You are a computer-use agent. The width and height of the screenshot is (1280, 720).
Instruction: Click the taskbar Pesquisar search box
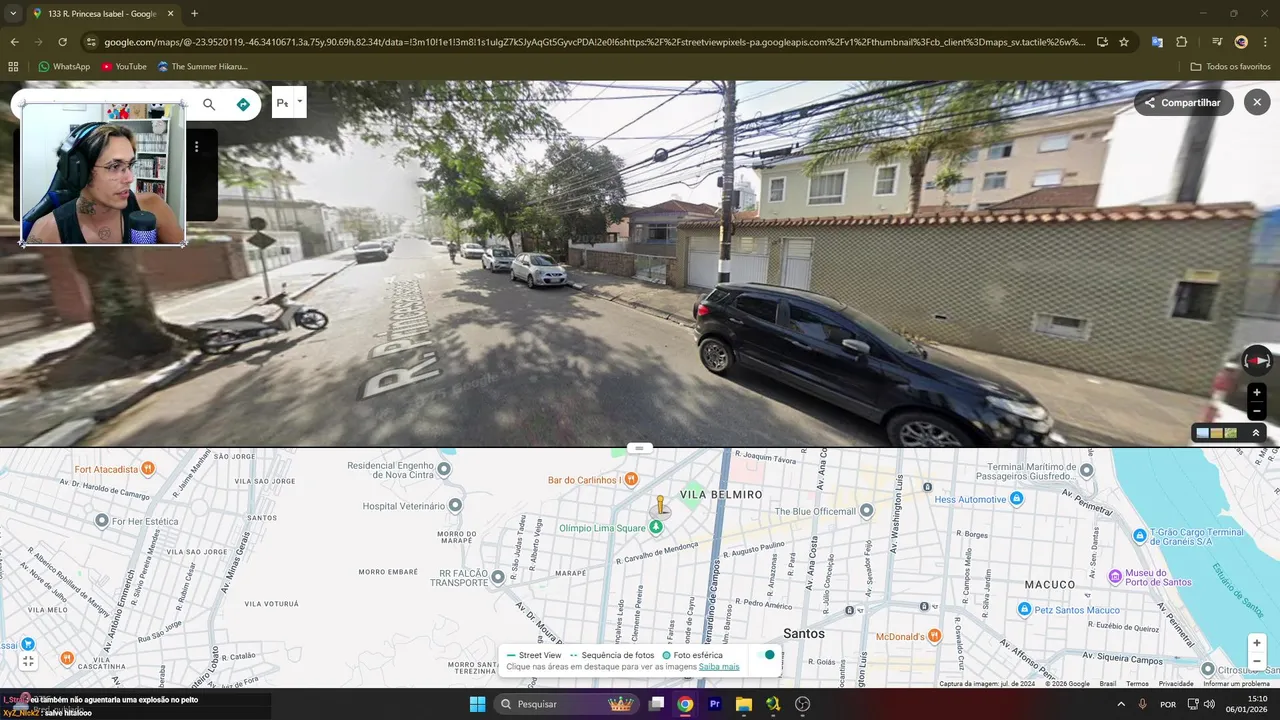pyautogui.click(x=567, y=704)
